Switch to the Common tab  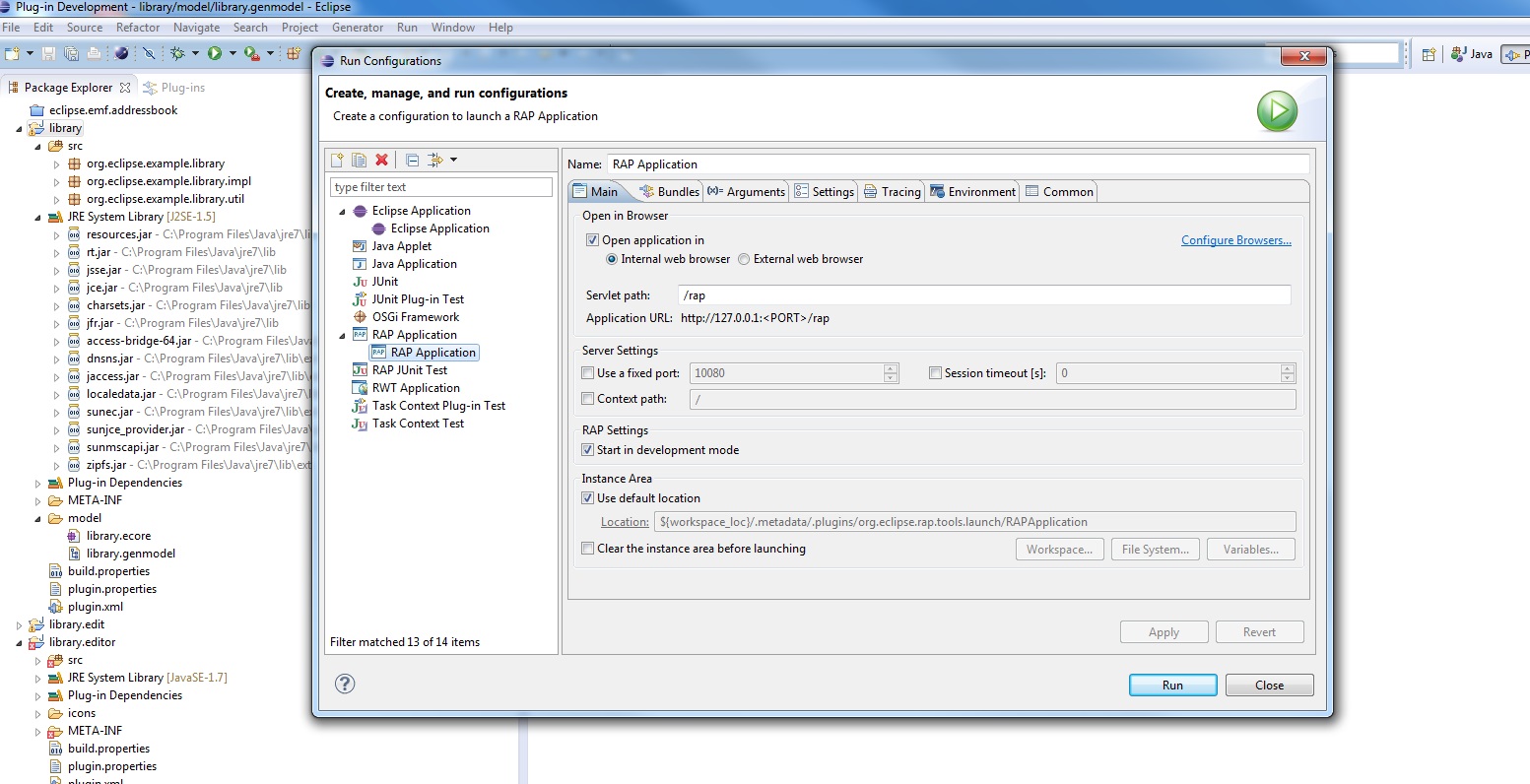tap(1059, 191)
